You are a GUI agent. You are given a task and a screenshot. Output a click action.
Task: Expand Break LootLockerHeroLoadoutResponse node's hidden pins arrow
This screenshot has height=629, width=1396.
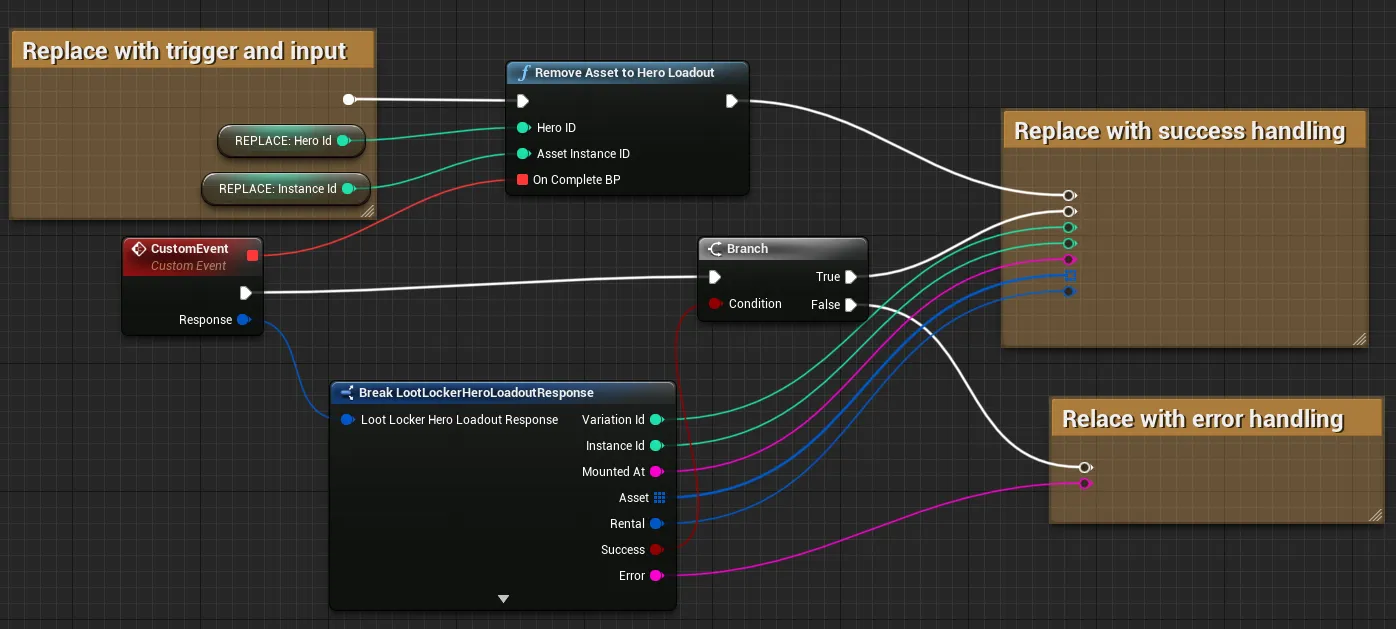(504, 599)
